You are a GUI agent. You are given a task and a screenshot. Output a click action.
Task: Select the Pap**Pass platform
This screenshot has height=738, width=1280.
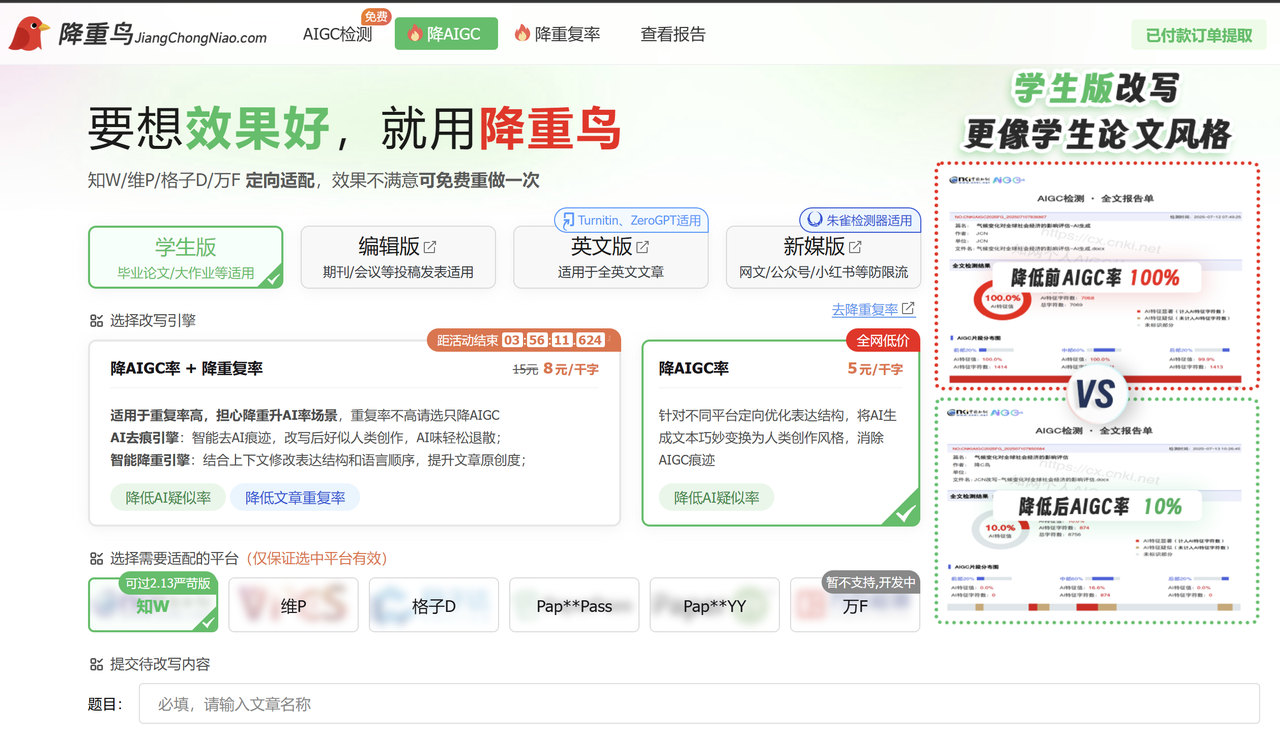point(574,605)
